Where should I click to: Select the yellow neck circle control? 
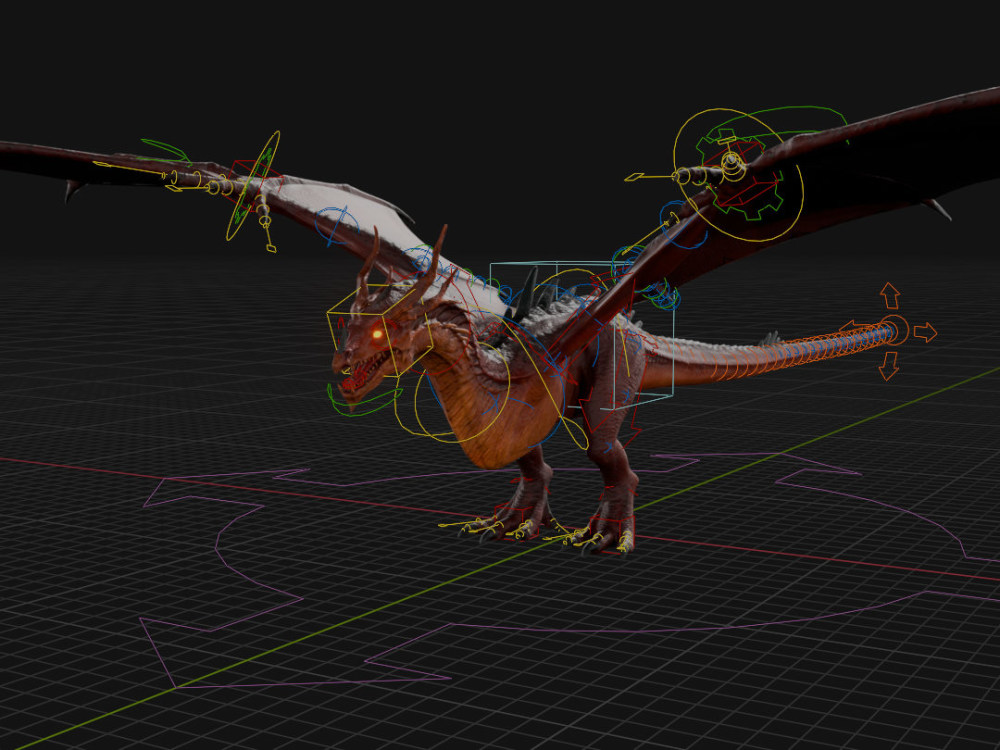[x=462, y=390]
